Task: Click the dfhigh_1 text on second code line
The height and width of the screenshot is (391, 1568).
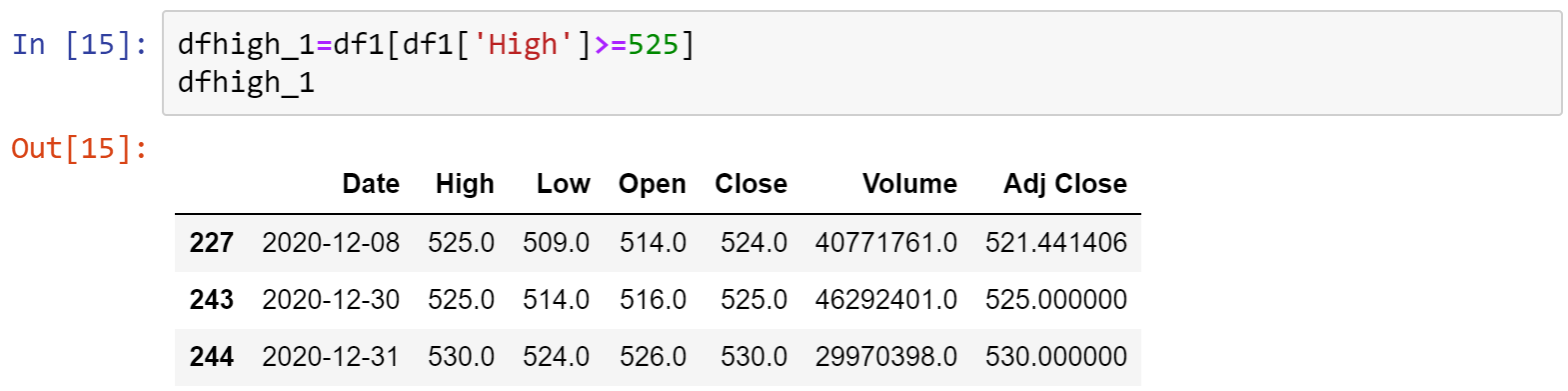Action: coord(246,82)
